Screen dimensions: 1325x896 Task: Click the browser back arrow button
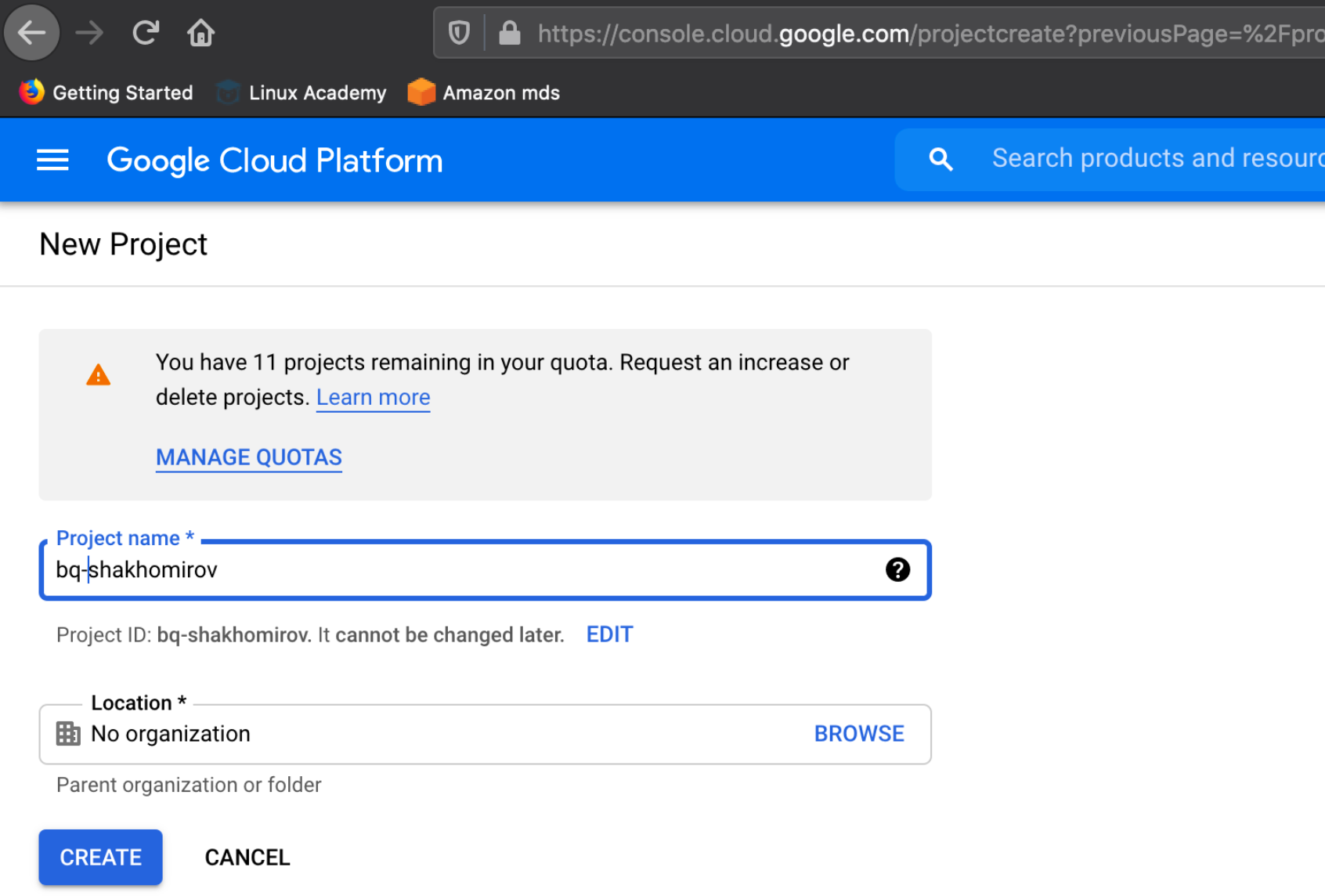coord(32,33)
